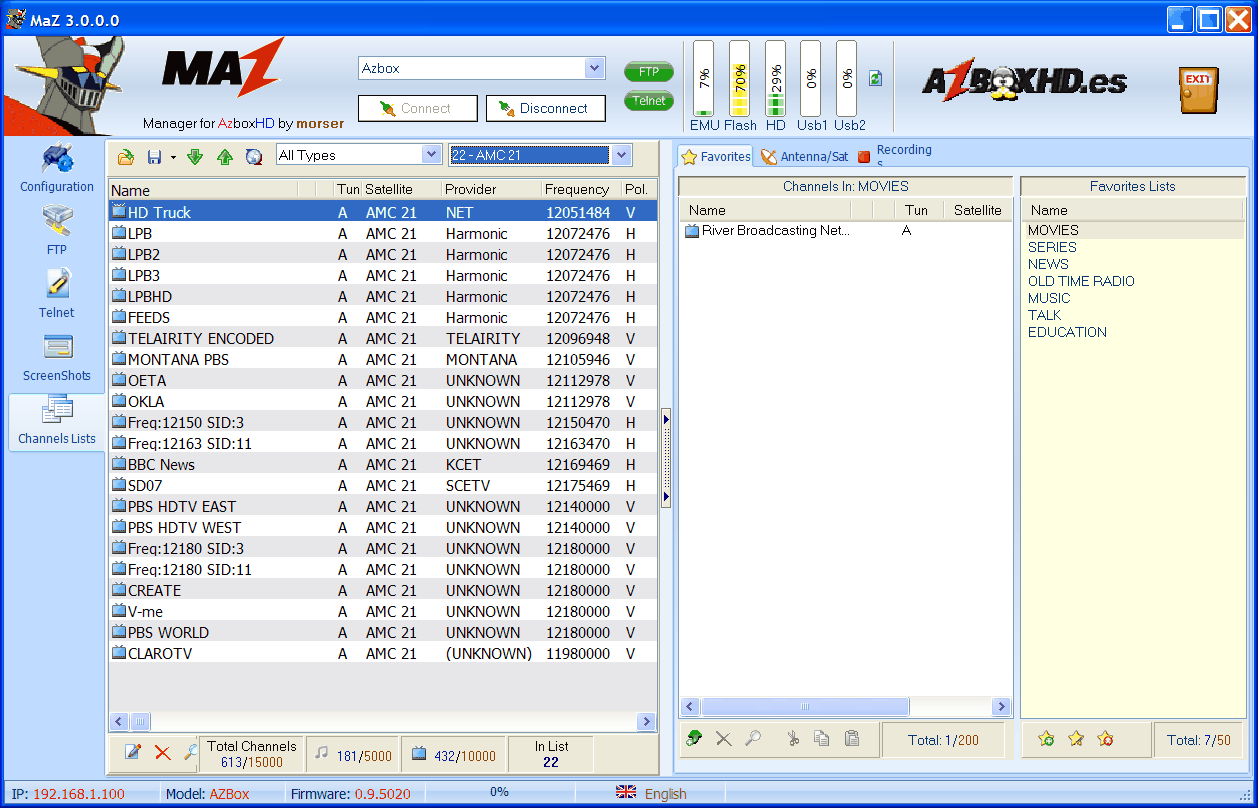1258x808 pixels.
Task: Add a new favorites list with the green-plus star icon
Action: coord(1046,739)
